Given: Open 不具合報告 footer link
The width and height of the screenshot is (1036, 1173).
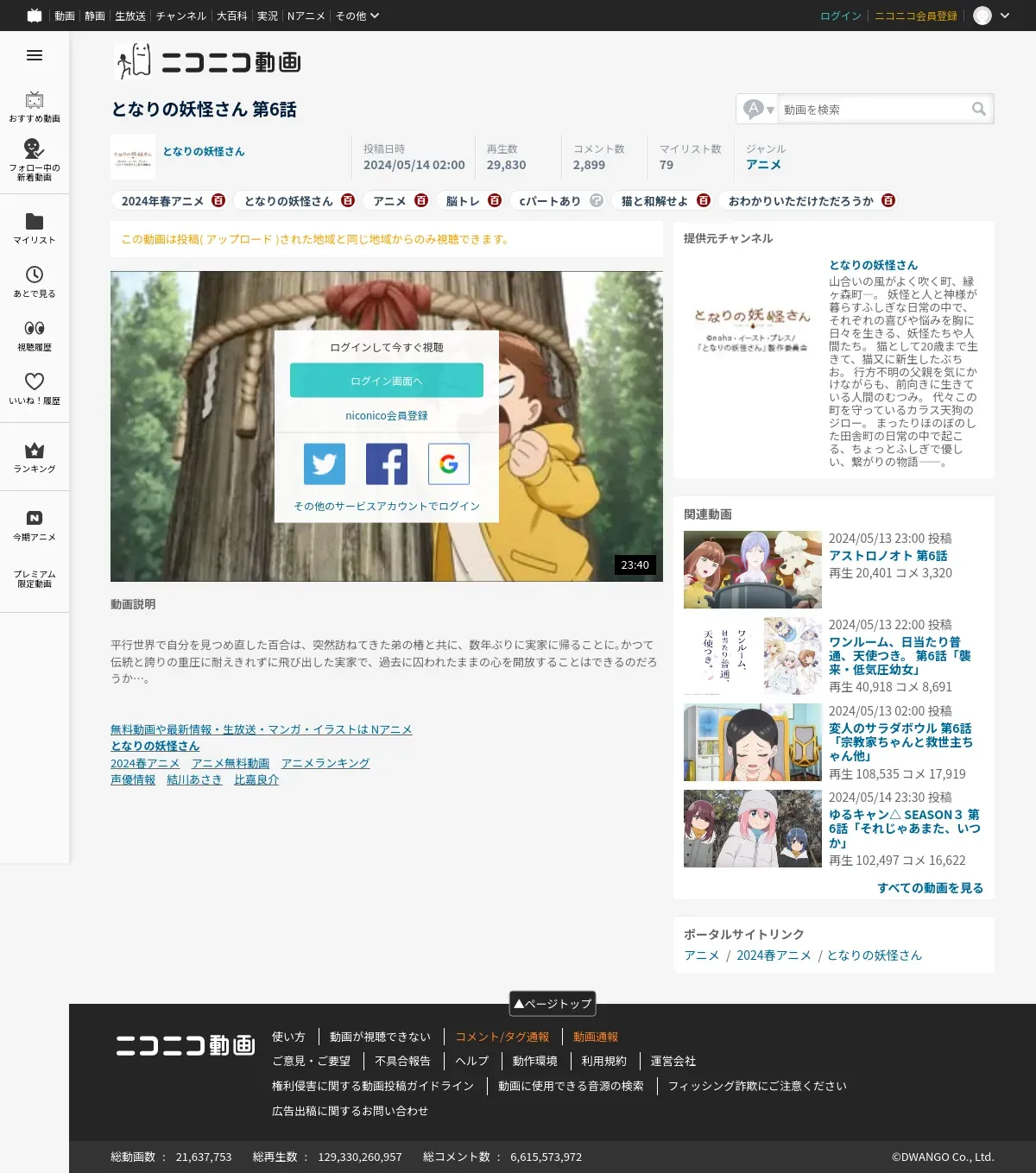Looking at the screenshot, I should pyautogui.click(x=402, y=1061).
